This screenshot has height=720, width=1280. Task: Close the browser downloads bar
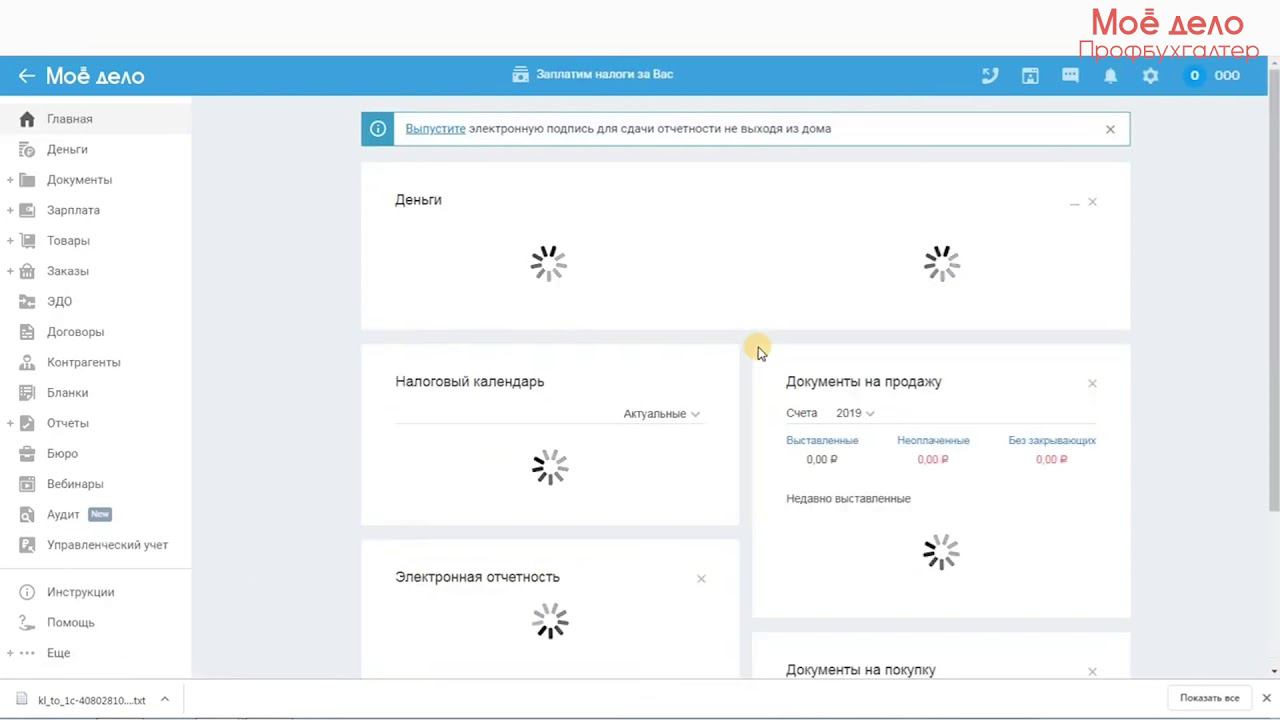[1266, 698]
